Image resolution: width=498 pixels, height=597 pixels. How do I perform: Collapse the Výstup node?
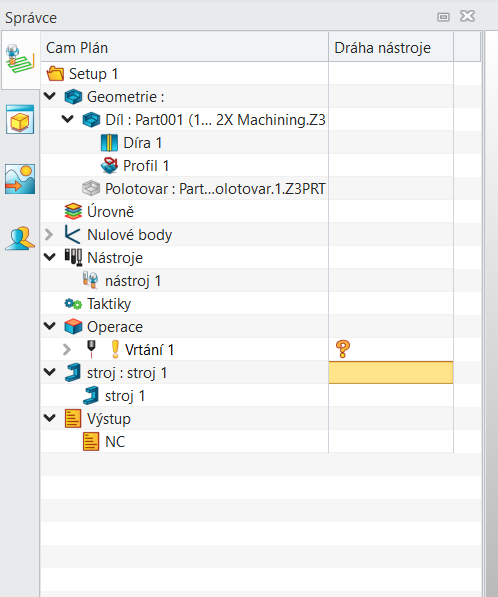pyautogui.click(x=49, y=418)
